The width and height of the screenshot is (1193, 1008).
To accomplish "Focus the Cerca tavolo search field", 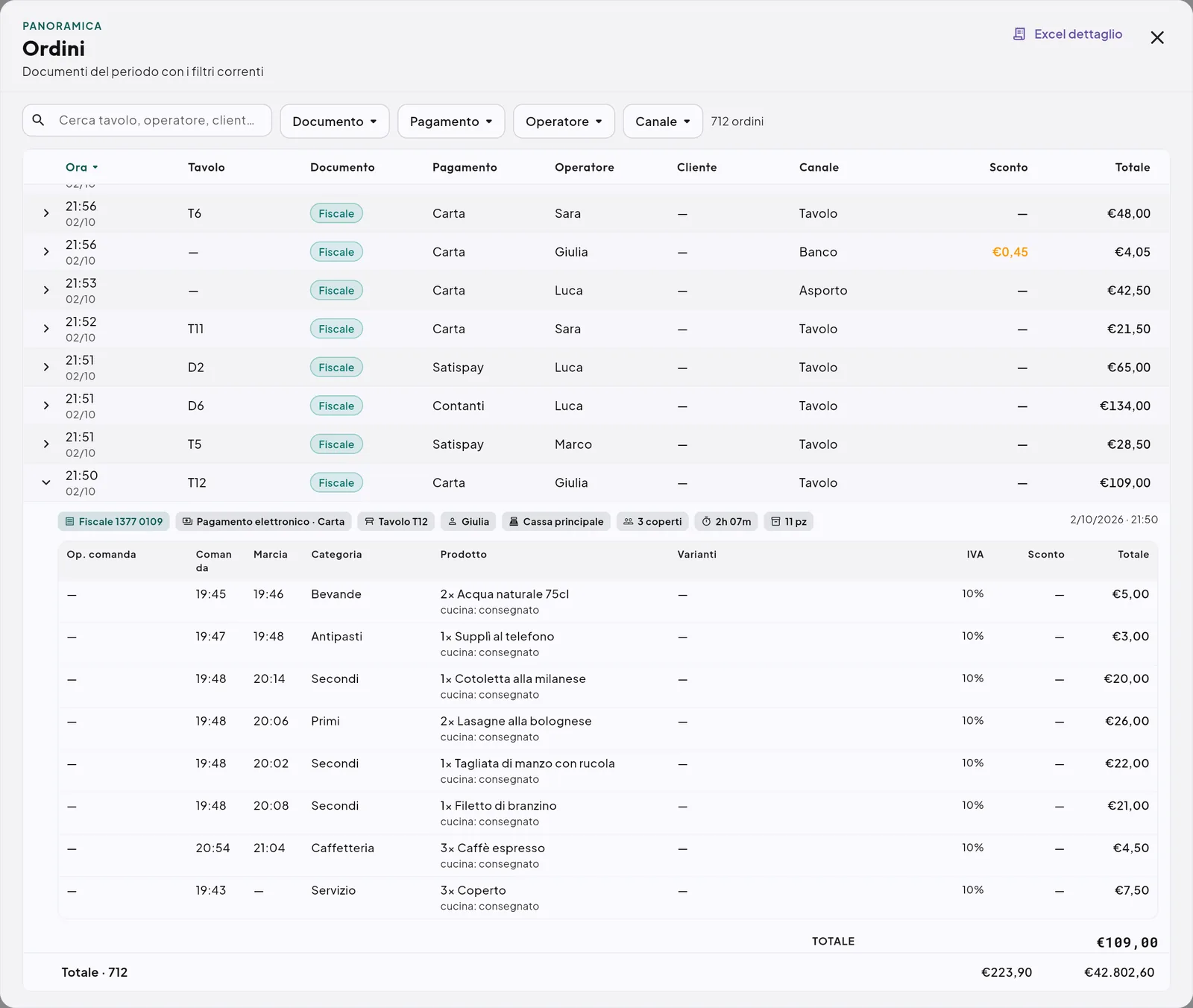I will (x=147, y=120).
